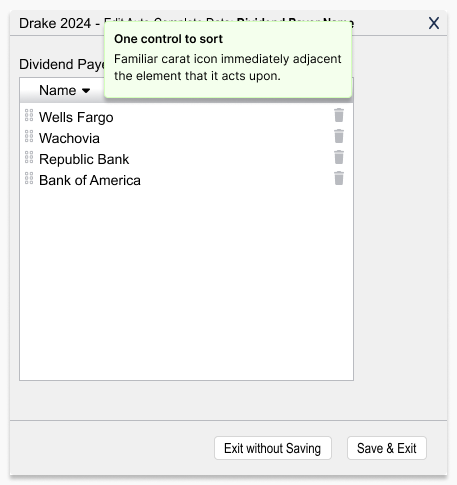The height and width of the screenshot is (485, 457).
Task: Delete Bank of America with trash icon
Action: pyautogui.click(x=339, y=178)
